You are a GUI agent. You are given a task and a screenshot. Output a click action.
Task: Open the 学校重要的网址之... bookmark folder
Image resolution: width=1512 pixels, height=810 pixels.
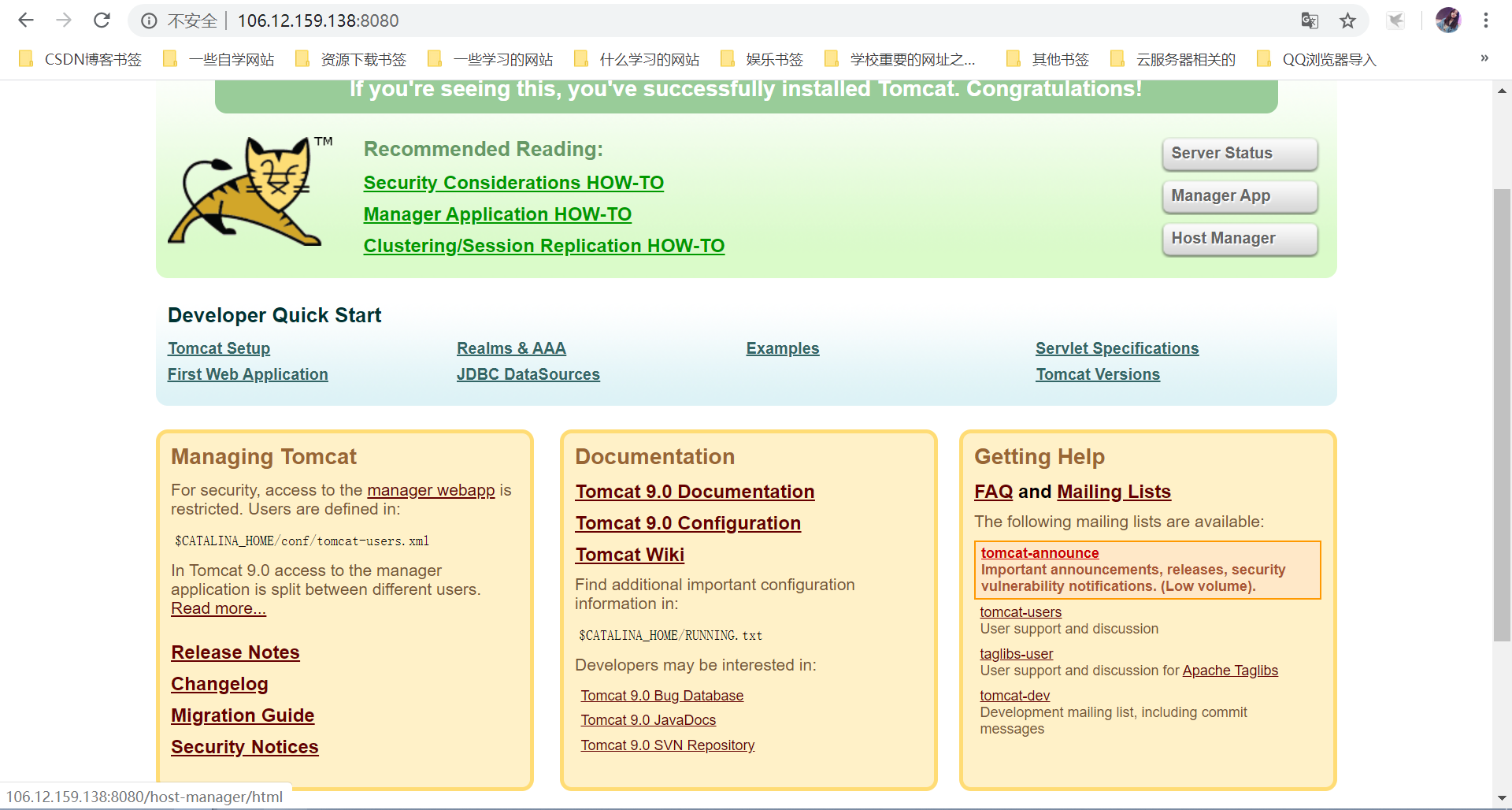899,59
